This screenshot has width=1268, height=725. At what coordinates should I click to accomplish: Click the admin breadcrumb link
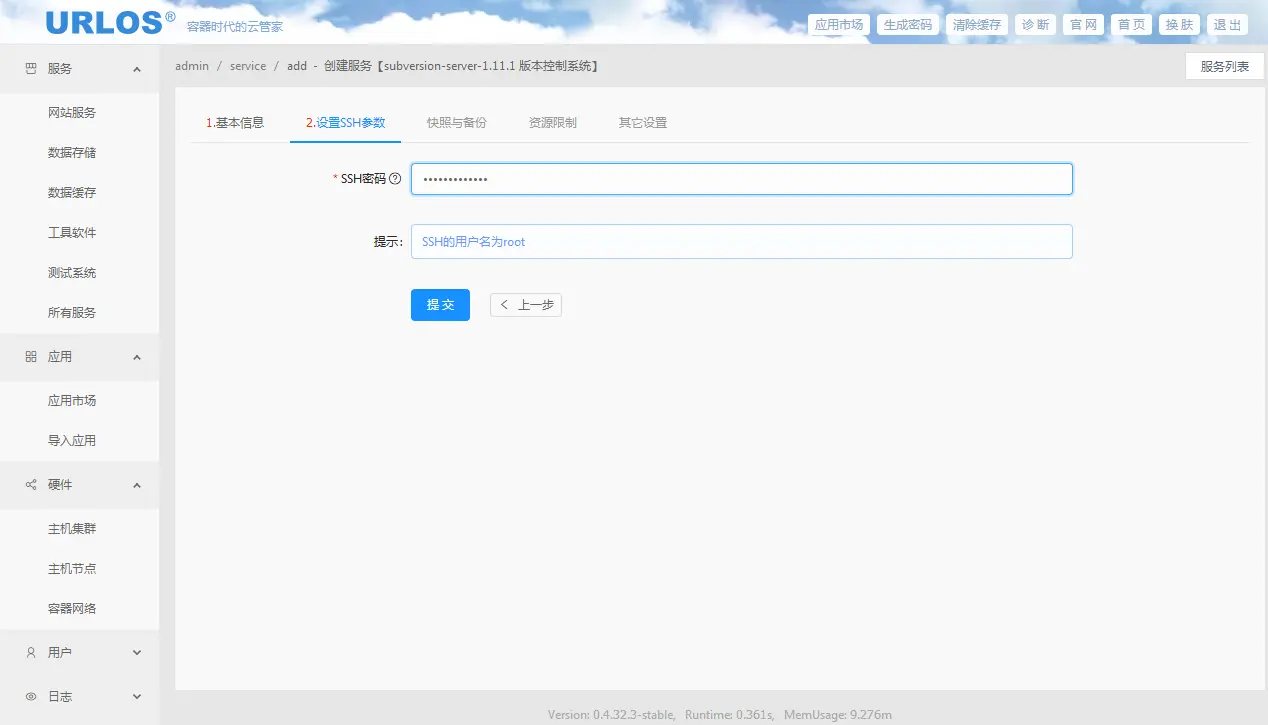coord(192,66)
